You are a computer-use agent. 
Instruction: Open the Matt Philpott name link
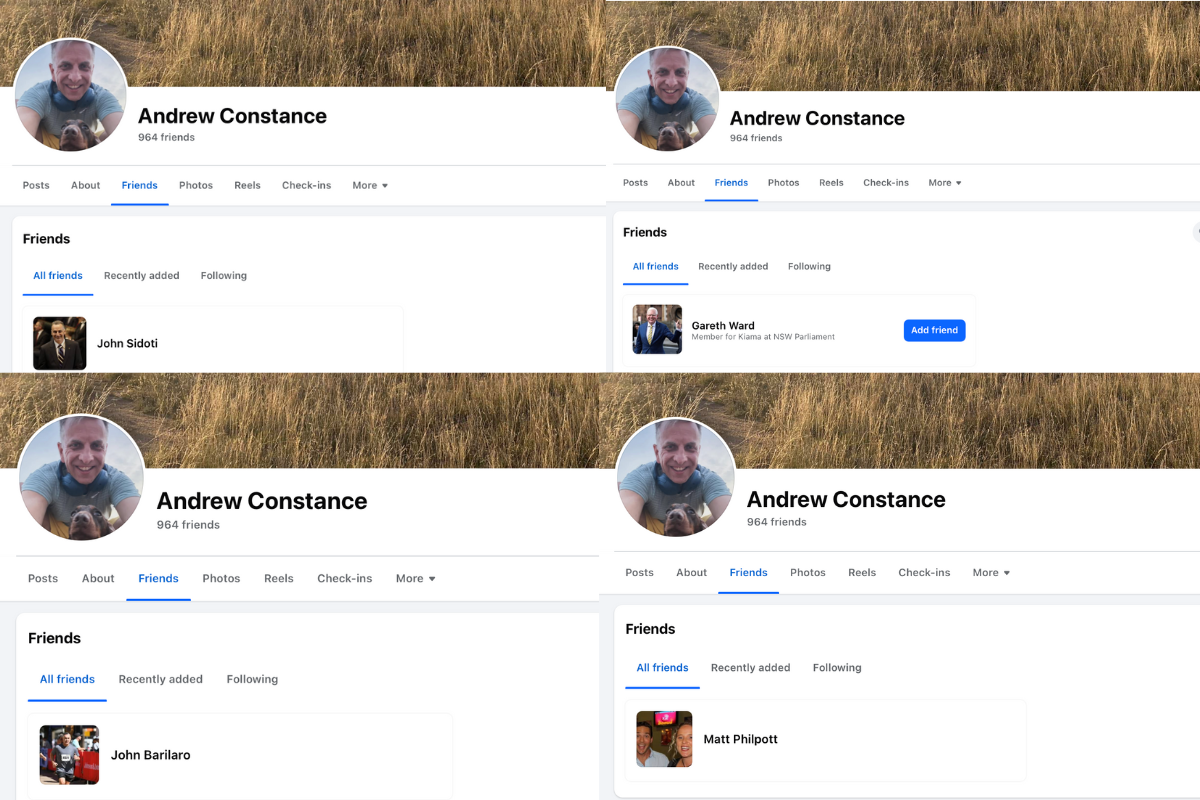pos(740,739)
